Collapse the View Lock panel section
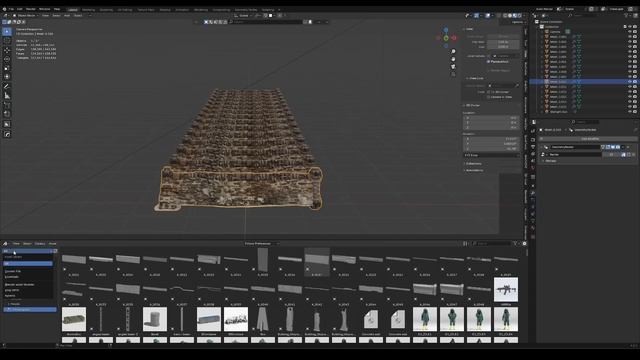 (x=476, y=78)
